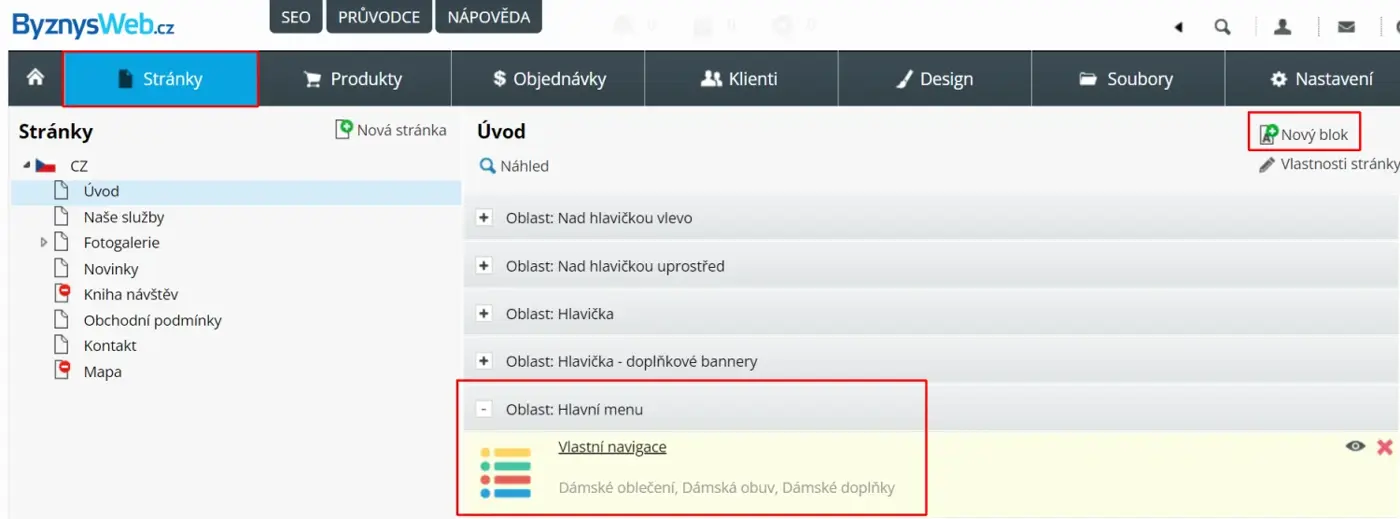1400x519 pixels.
Task: Click the left arrow icon in header
Action: coord(1179,27)
